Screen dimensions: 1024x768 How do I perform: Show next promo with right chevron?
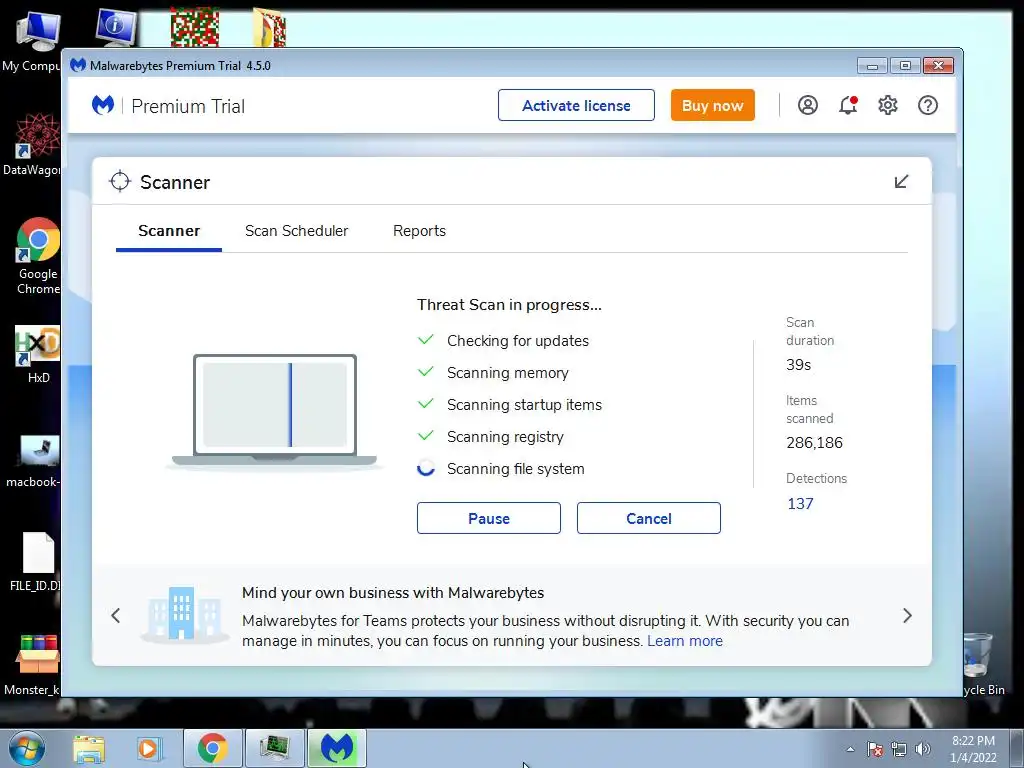[x=907, y=615]
